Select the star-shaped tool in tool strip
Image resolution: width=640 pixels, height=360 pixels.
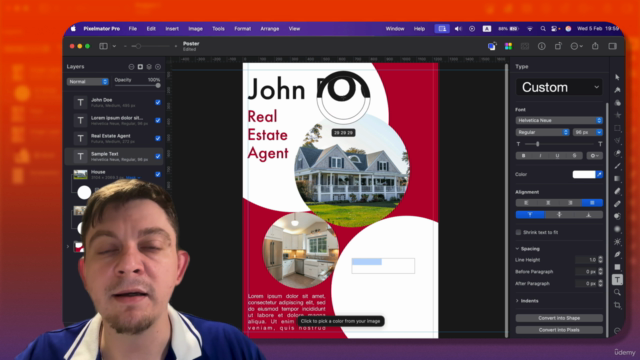pos(617,115)
